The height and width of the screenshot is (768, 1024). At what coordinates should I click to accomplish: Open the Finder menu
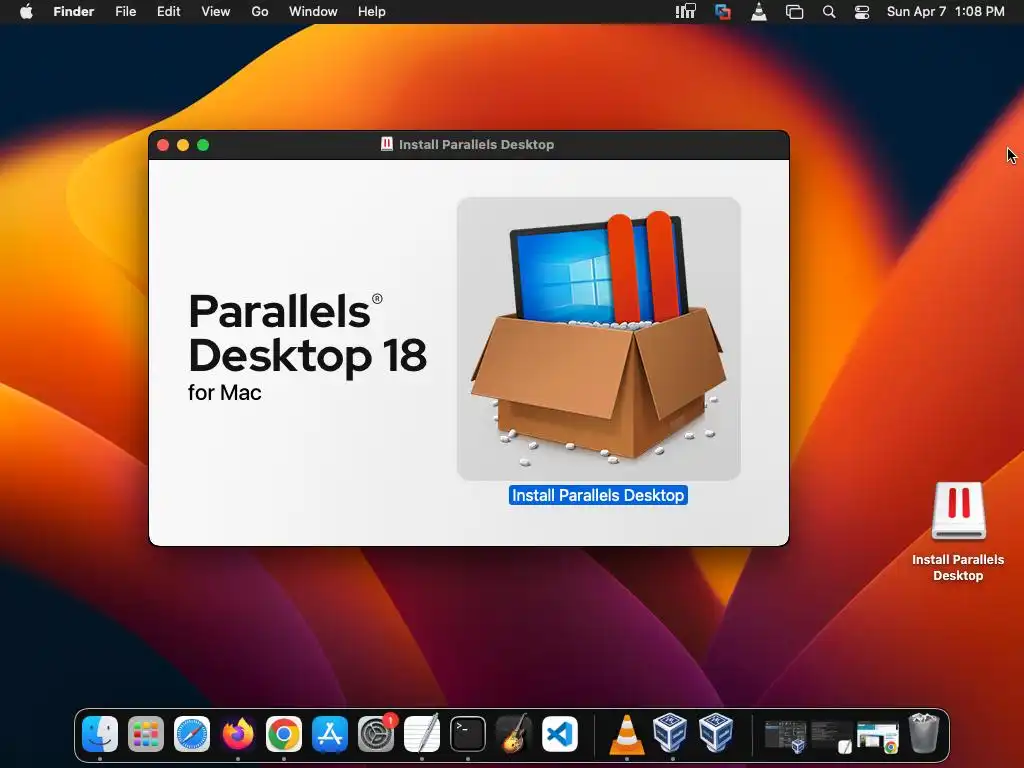pos(74,11)
